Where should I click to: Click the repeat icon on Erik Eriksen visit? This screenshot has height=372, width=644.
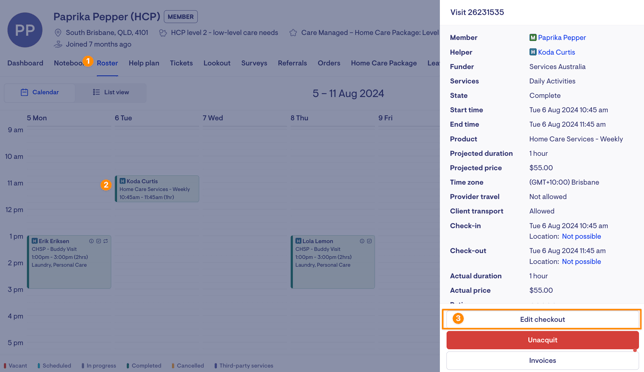[106, 241]
